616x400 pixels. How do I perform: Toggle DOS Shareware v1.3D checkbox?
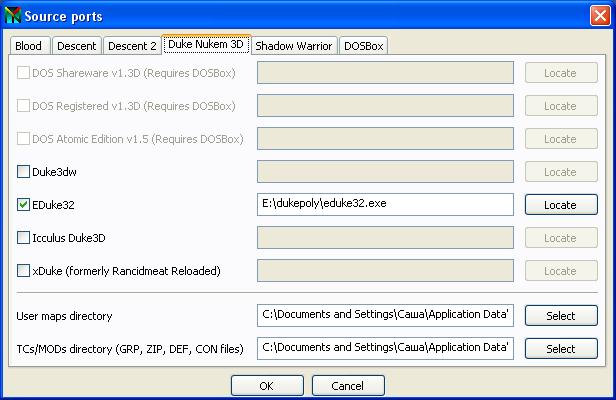pyautogui.click(x=23, y=73)
